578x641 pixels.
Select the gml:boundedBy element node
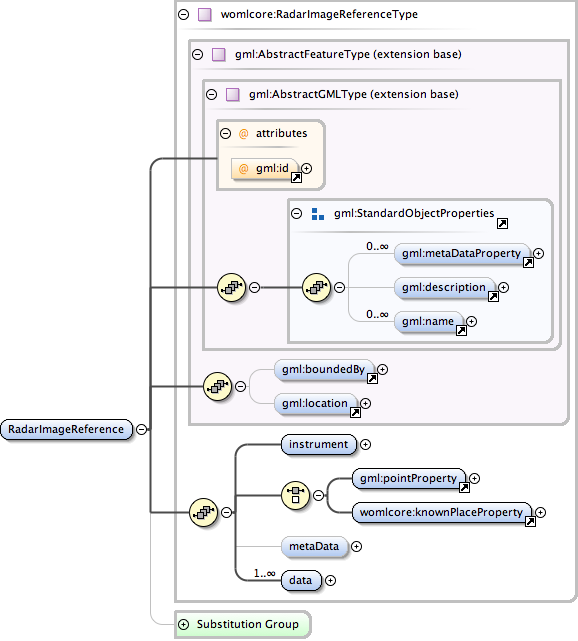tap(324, 370)
